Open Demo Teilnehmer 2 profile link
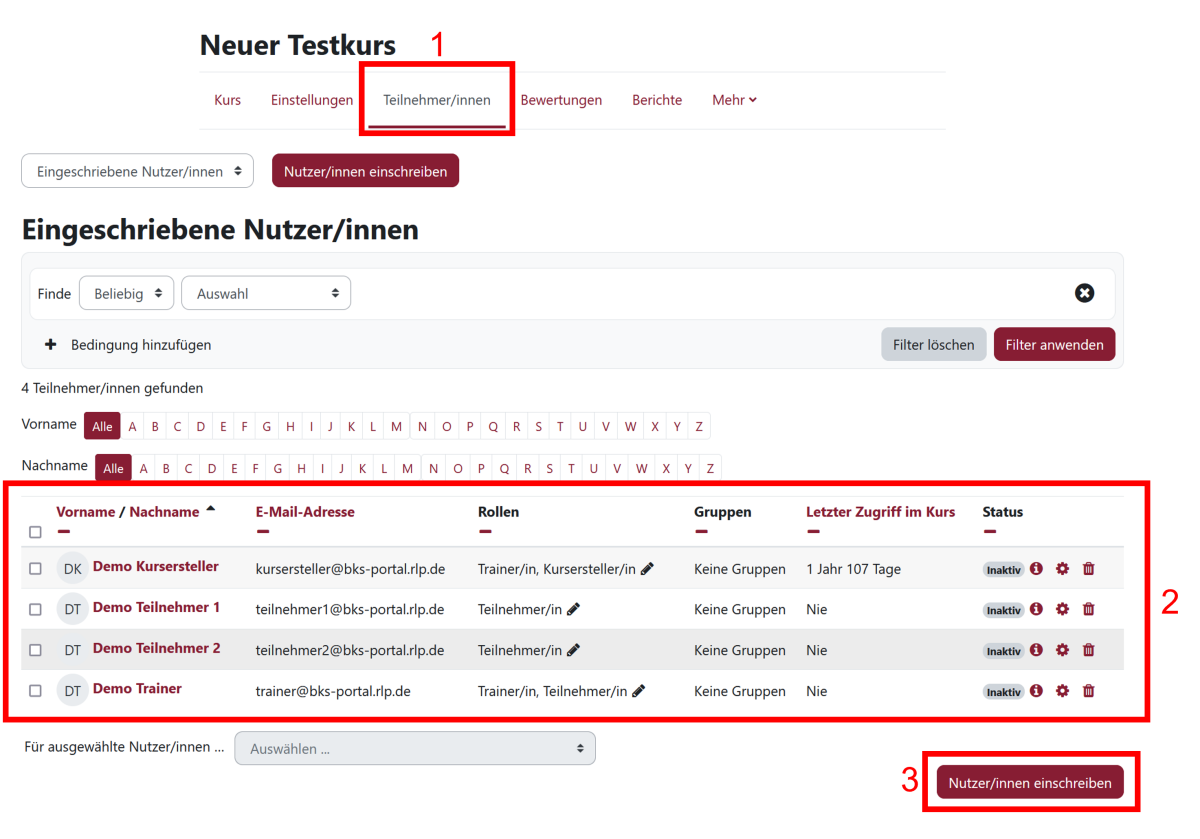Screen dimensions: 1200x839 coord(156,648)
